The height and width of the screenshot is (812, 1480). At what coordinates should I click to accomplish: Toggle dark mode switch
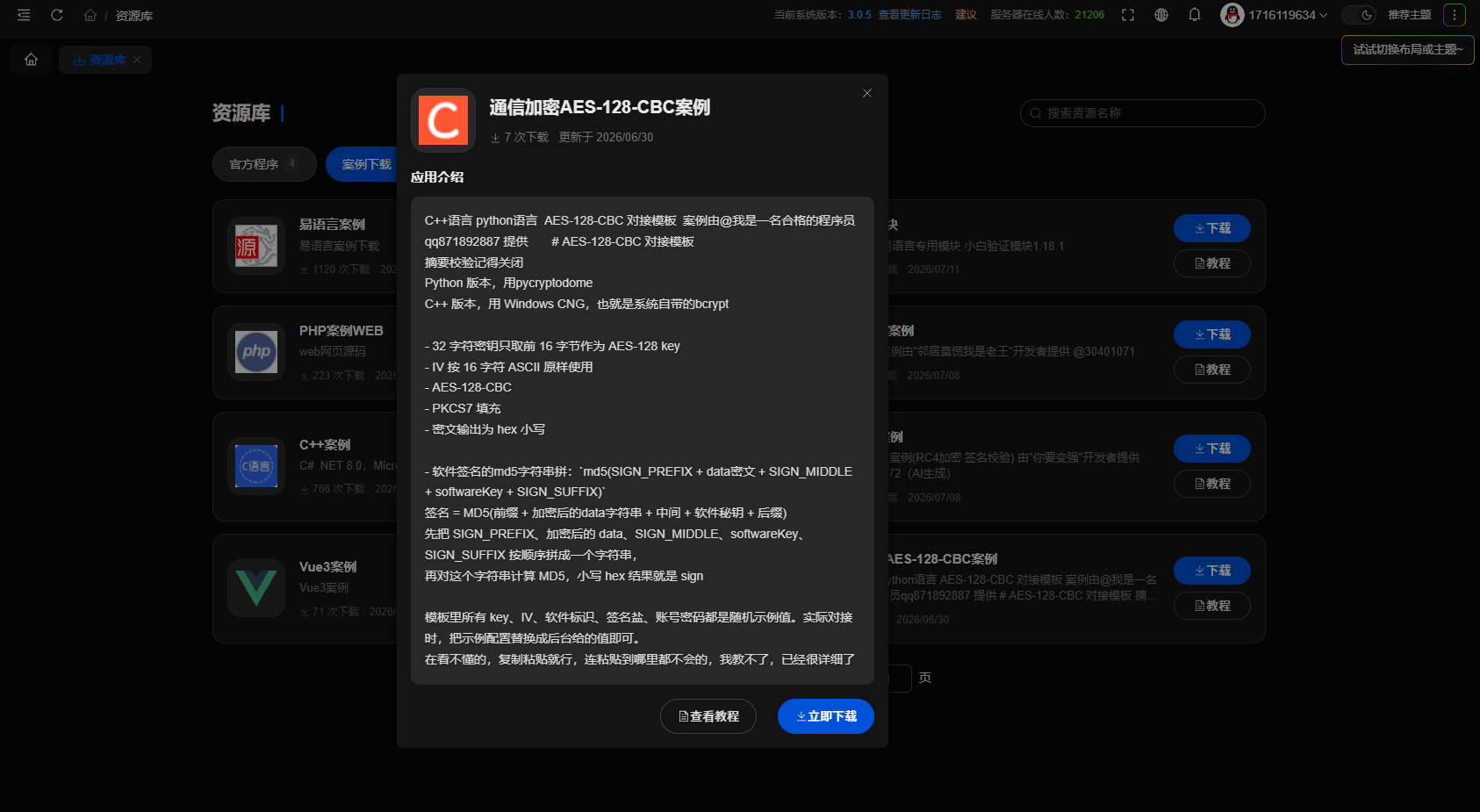click(1358, 15)
